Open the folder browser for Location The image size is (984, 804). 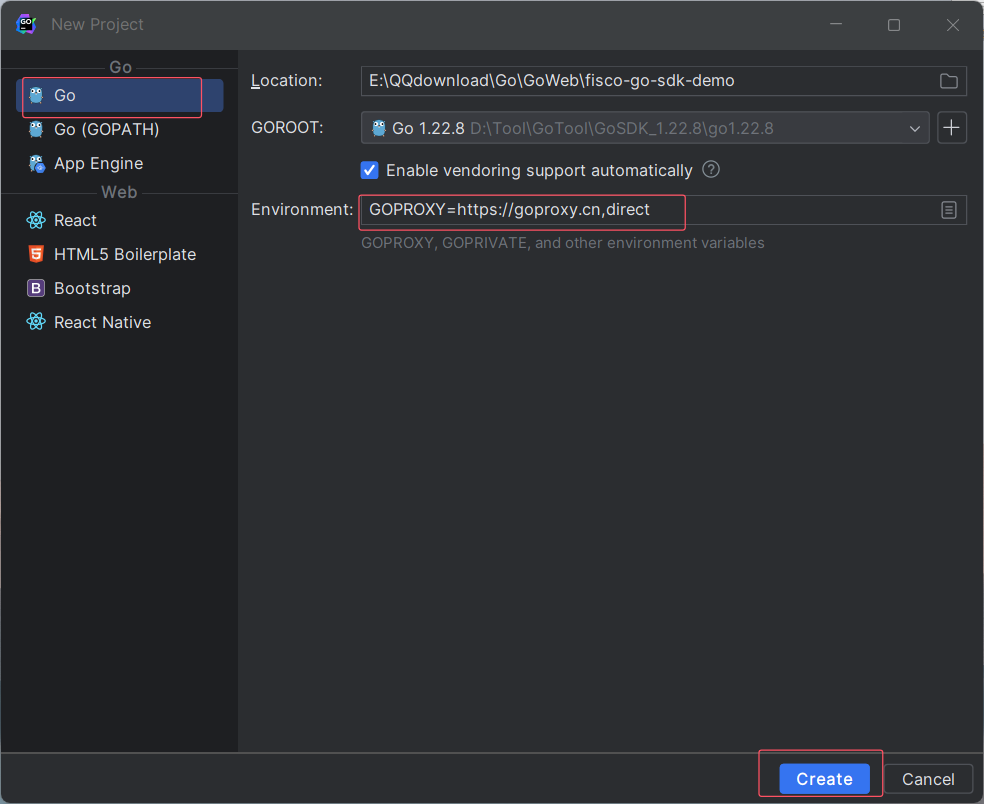[x=948, y=81]
